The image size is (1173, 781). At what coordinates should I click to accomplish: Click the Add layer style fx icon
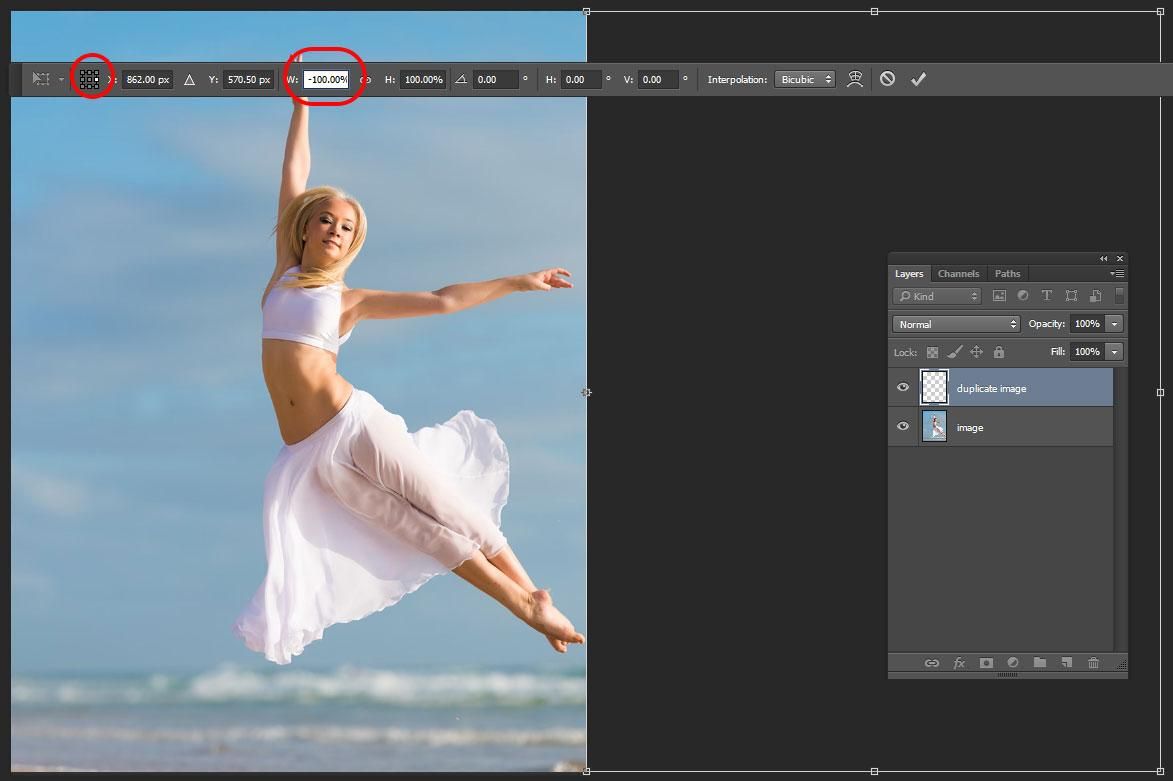[x=959, y=662]
